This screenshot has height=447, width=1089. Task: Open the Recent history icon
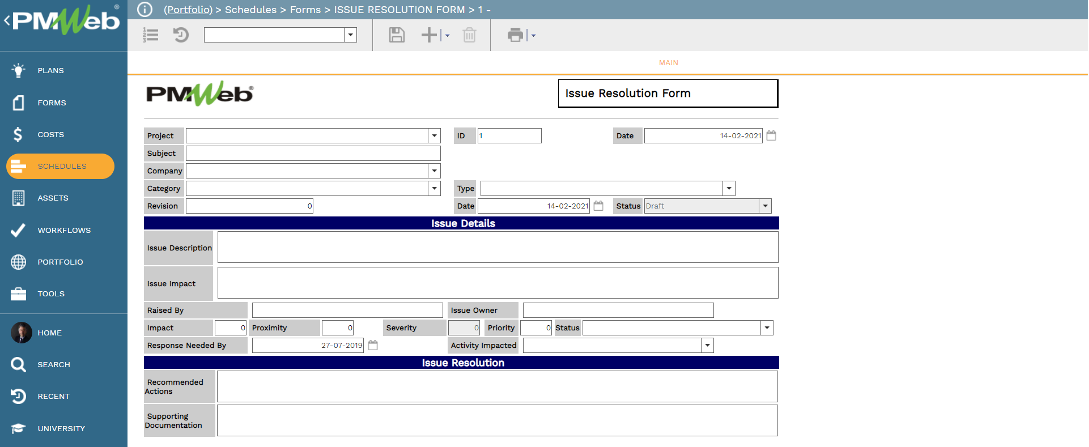coord(19,396)
